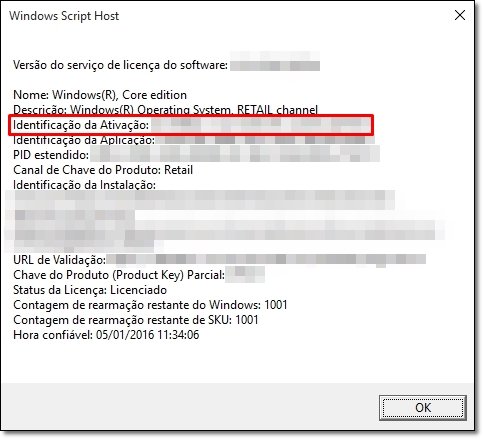Click the Windows Script Host title text

click(x=64, y=16)
